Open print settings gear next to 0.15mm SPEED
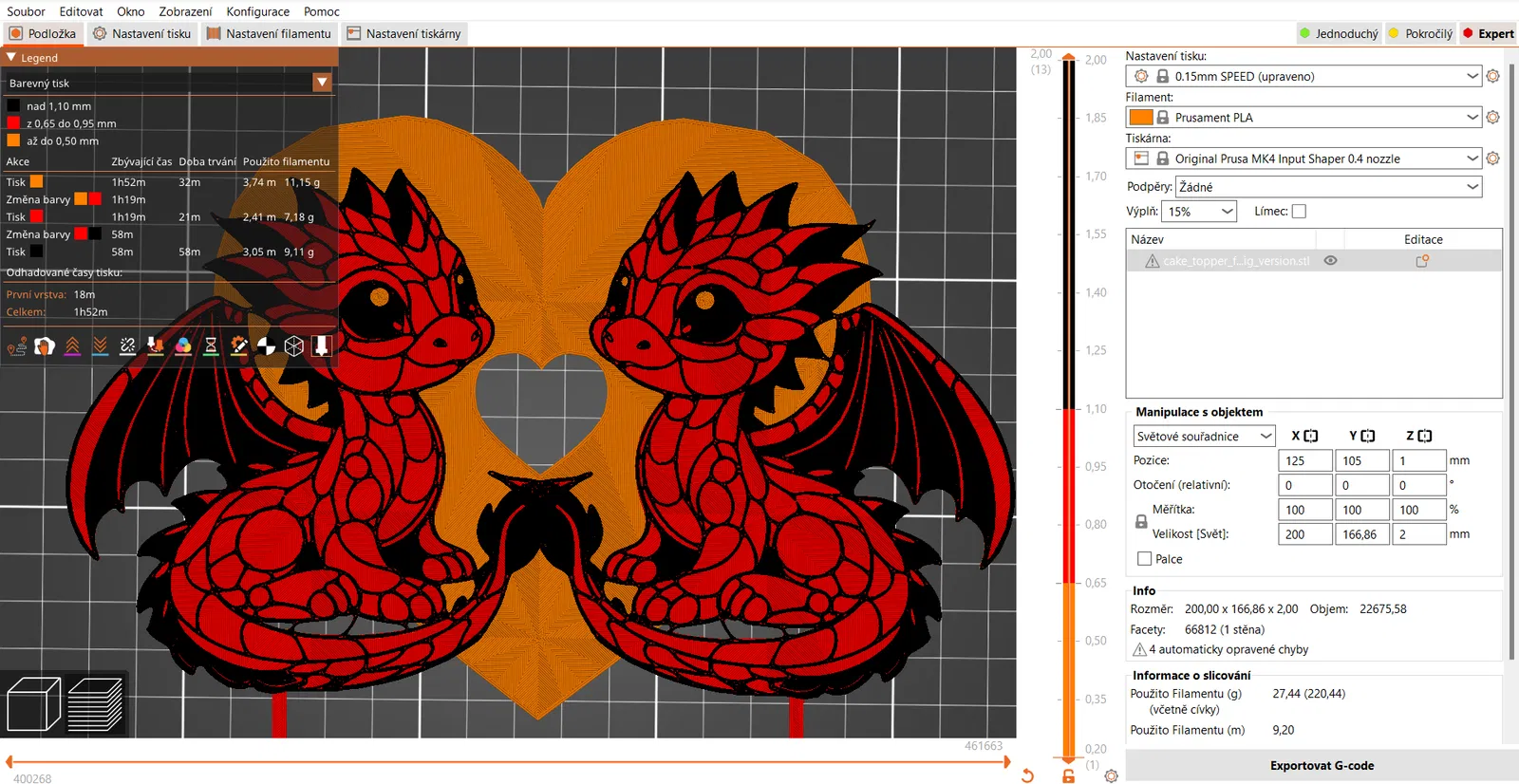Viewport: 1519px width, 784px height. click(x=1493, y=76)
